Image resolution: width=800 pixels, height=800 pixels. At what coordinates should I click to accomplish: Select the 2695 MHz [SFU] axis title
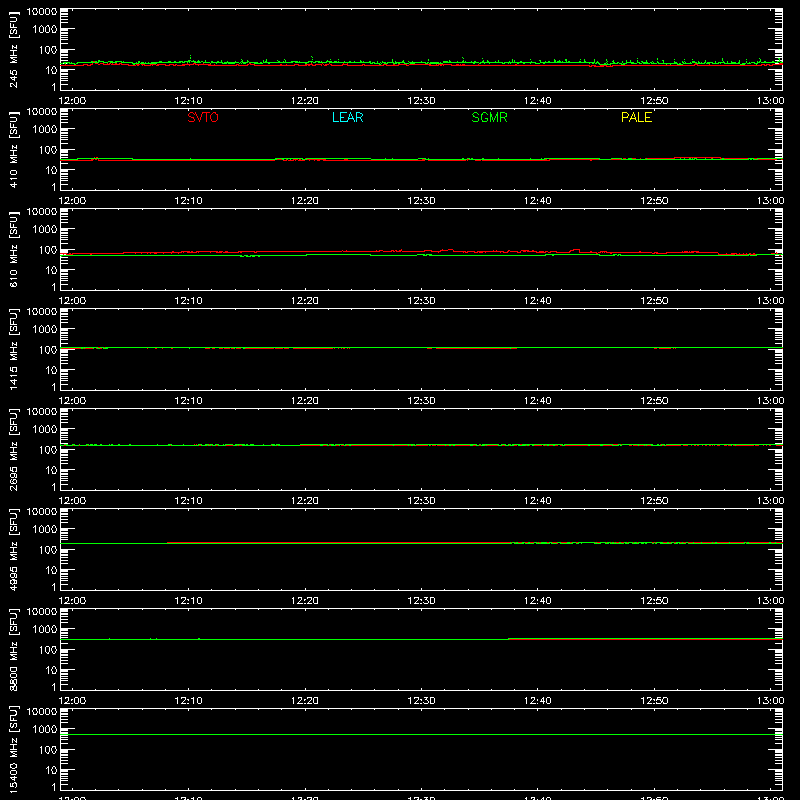pyautogui.click(x=14, y=449)
